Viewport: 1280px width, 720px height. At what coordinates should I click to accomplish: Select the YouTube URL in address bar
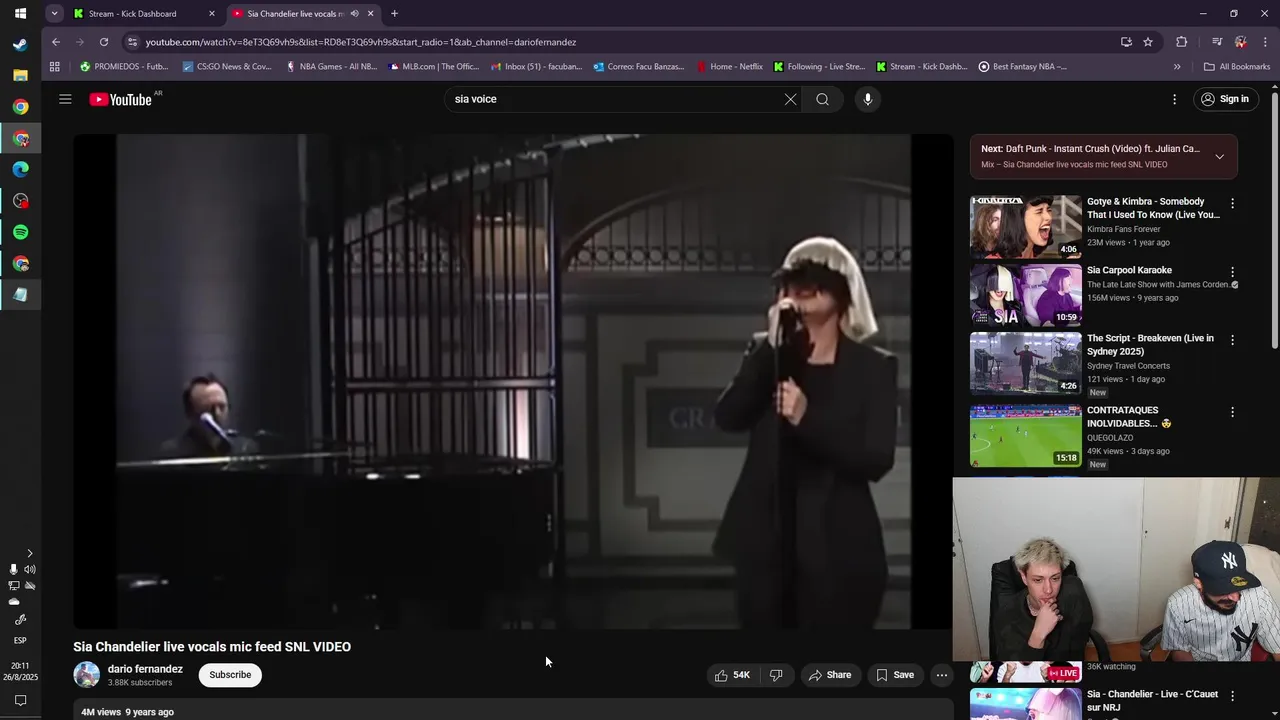tap(360, 42)
